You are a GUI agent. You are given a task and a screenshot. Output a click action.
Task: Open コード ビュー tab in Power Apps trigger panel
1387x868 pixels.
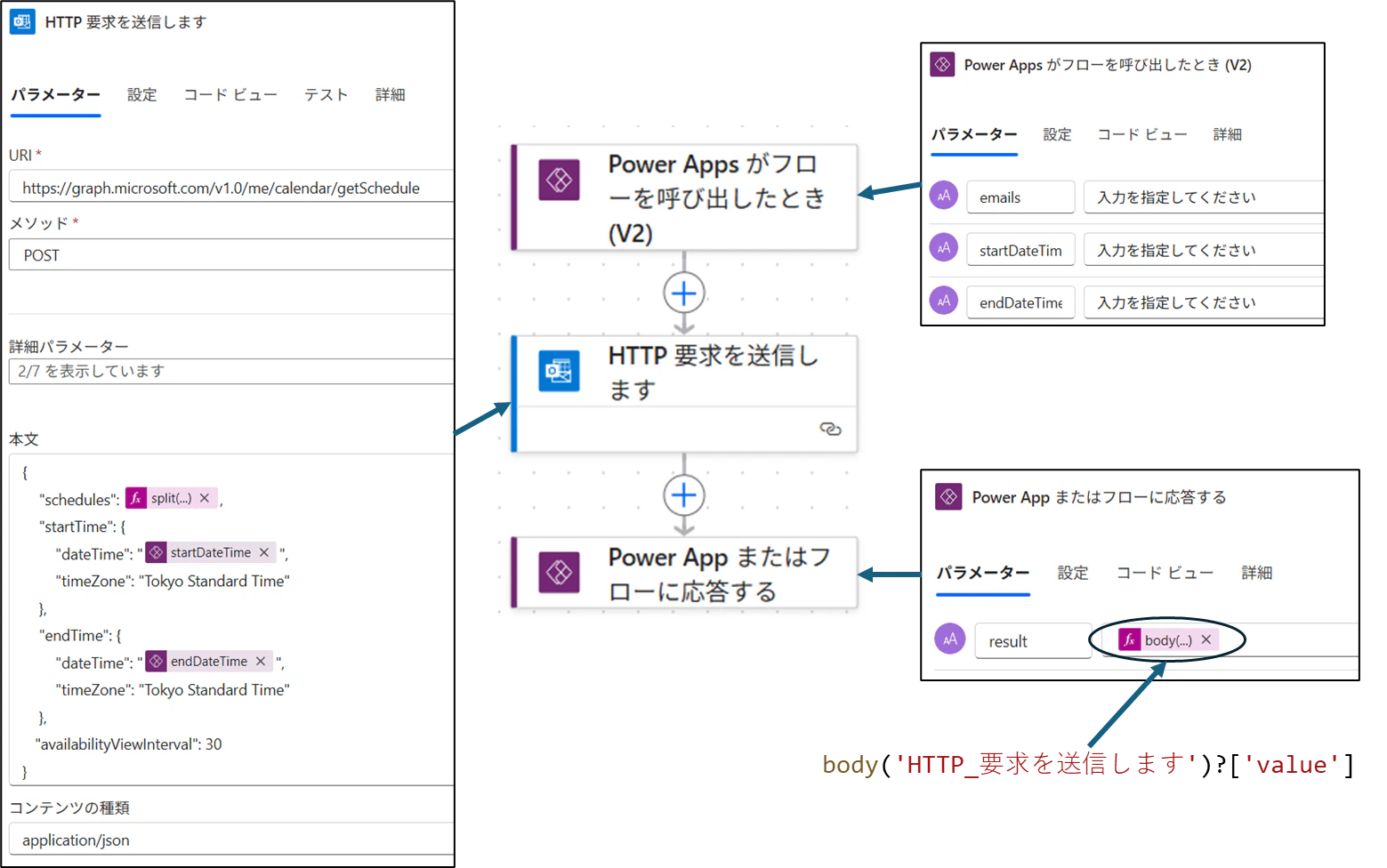click(x=1142, y=134)
